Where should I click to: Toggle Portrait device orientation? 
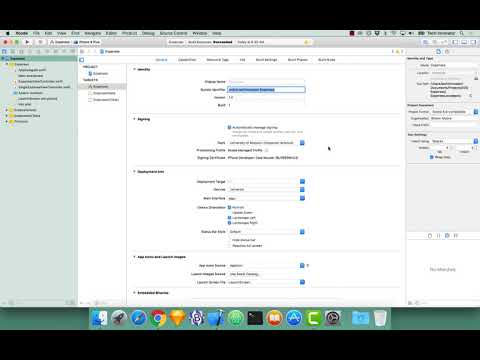[229, 207]
